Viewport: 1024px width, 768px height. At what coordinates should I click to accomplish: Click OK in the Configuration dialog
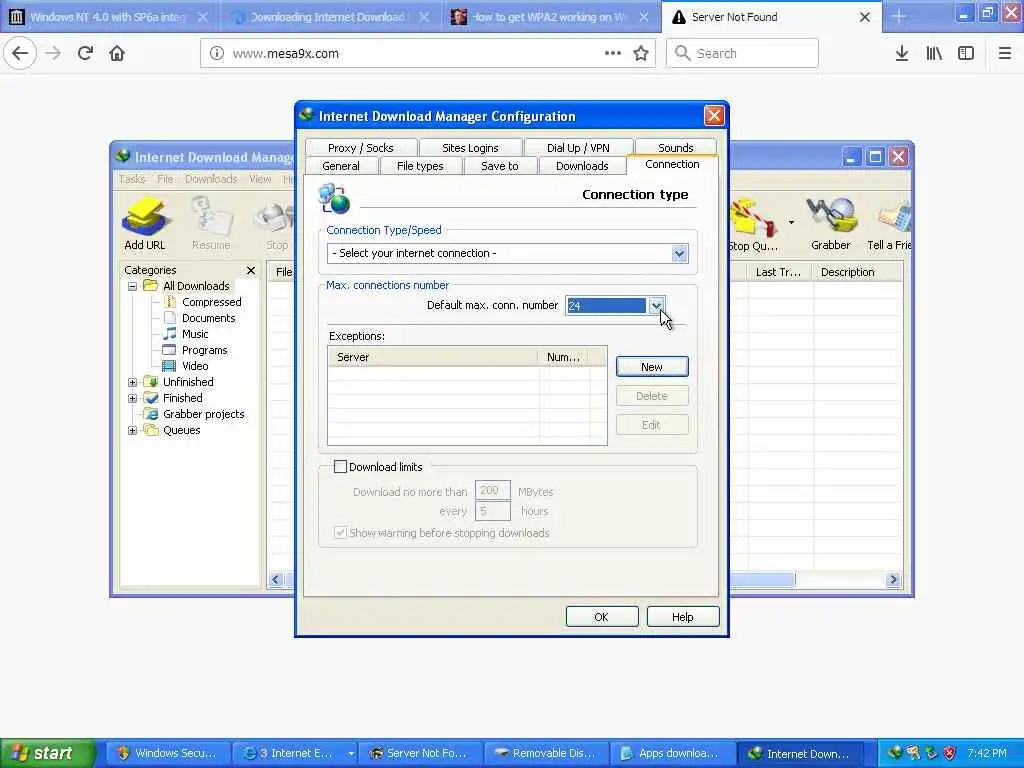point(601,616)
